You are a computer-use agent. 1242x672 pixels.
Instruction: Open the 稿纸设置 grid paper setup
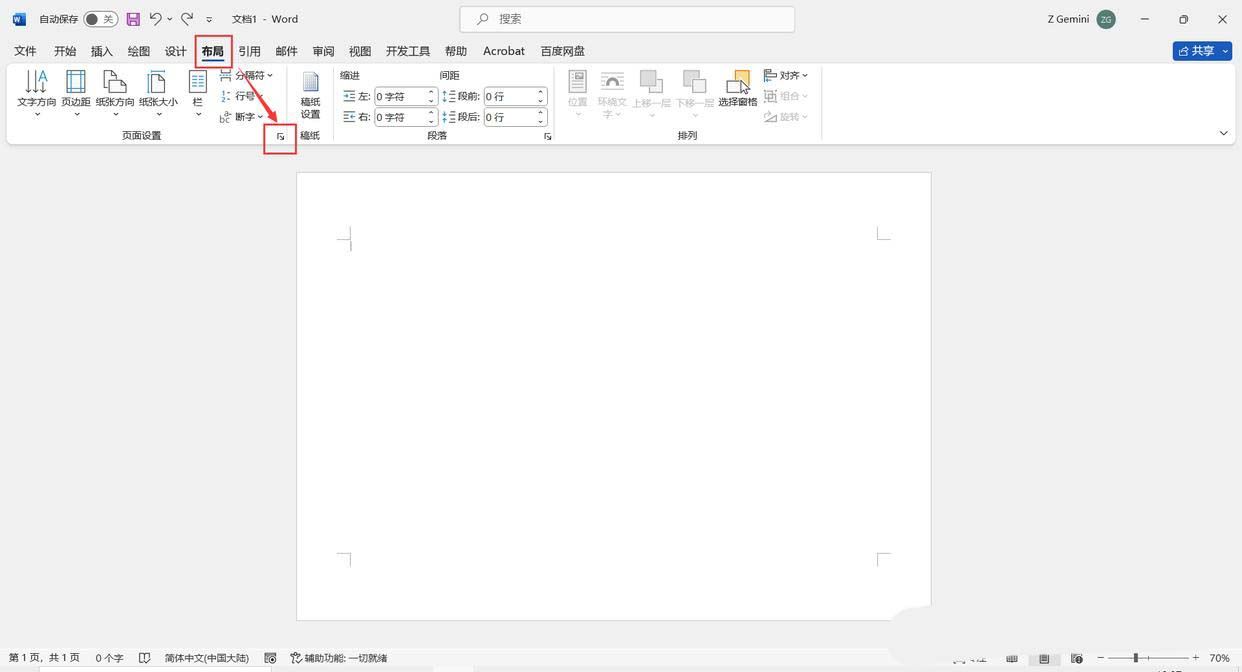coord(309,95)
